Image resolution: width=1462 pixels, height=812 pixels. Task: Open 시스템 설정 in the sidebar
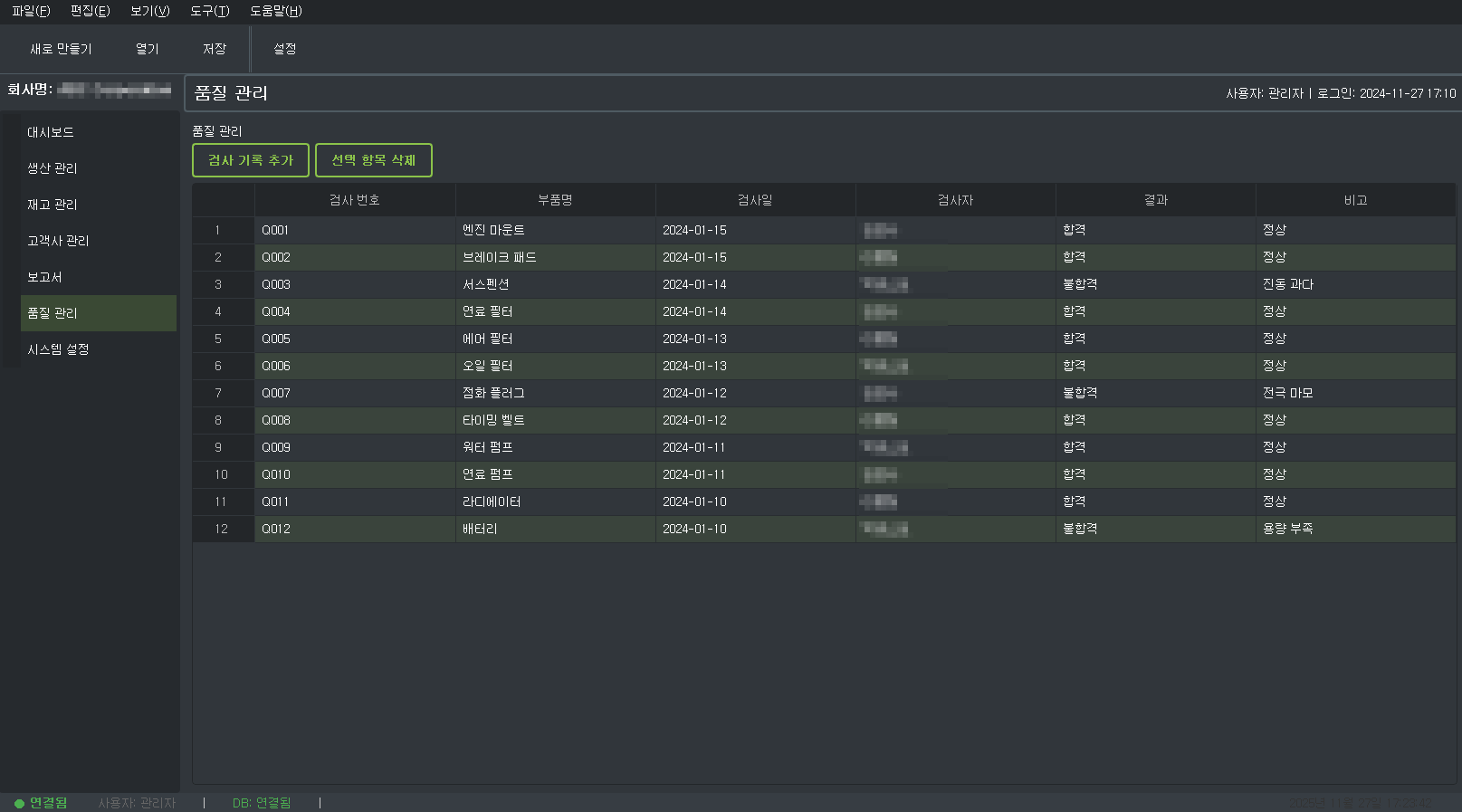pyautogui.click(x=58, y=349)
